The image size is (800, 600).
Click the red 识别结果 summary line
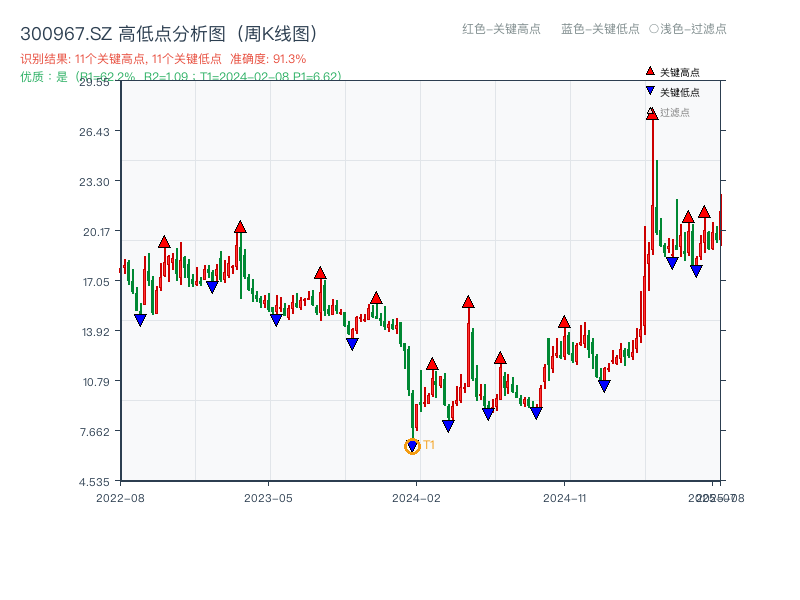[x=163, y=59]
